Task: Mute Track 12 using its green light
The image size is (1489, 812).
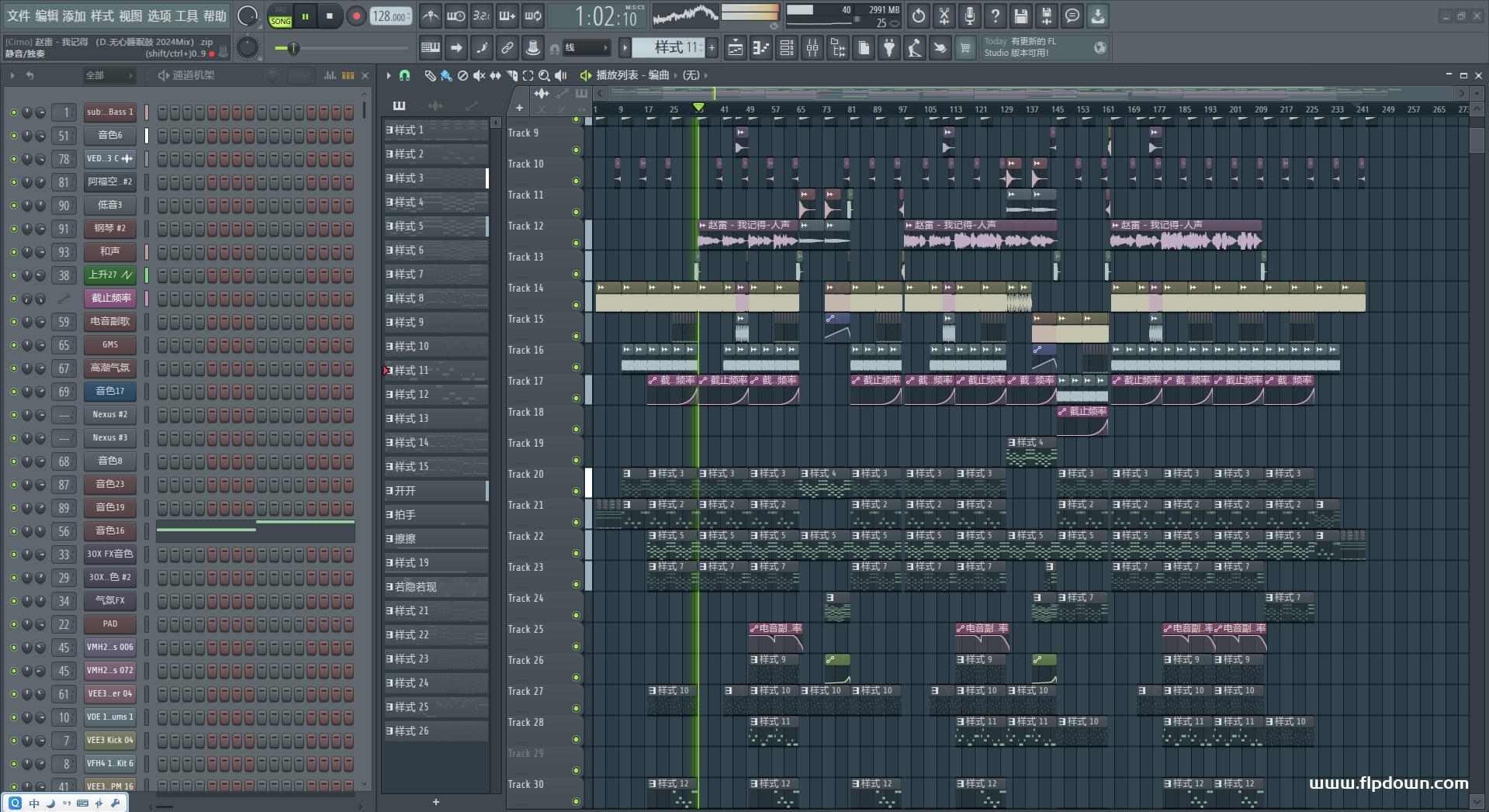Action: coord(576,243)
